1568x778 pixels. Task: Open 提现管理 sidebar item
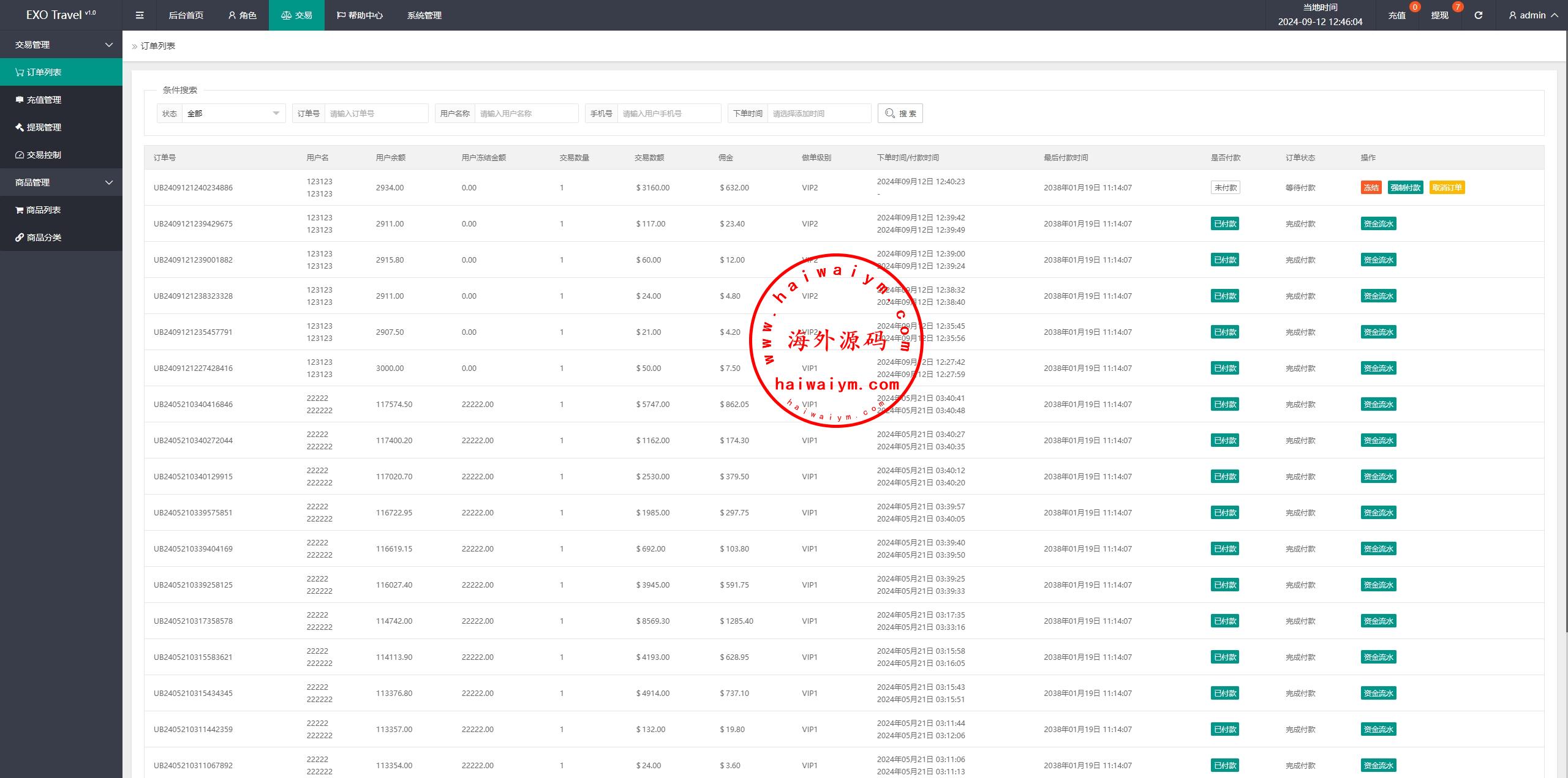pyautogui.click(x=43, y=127)
